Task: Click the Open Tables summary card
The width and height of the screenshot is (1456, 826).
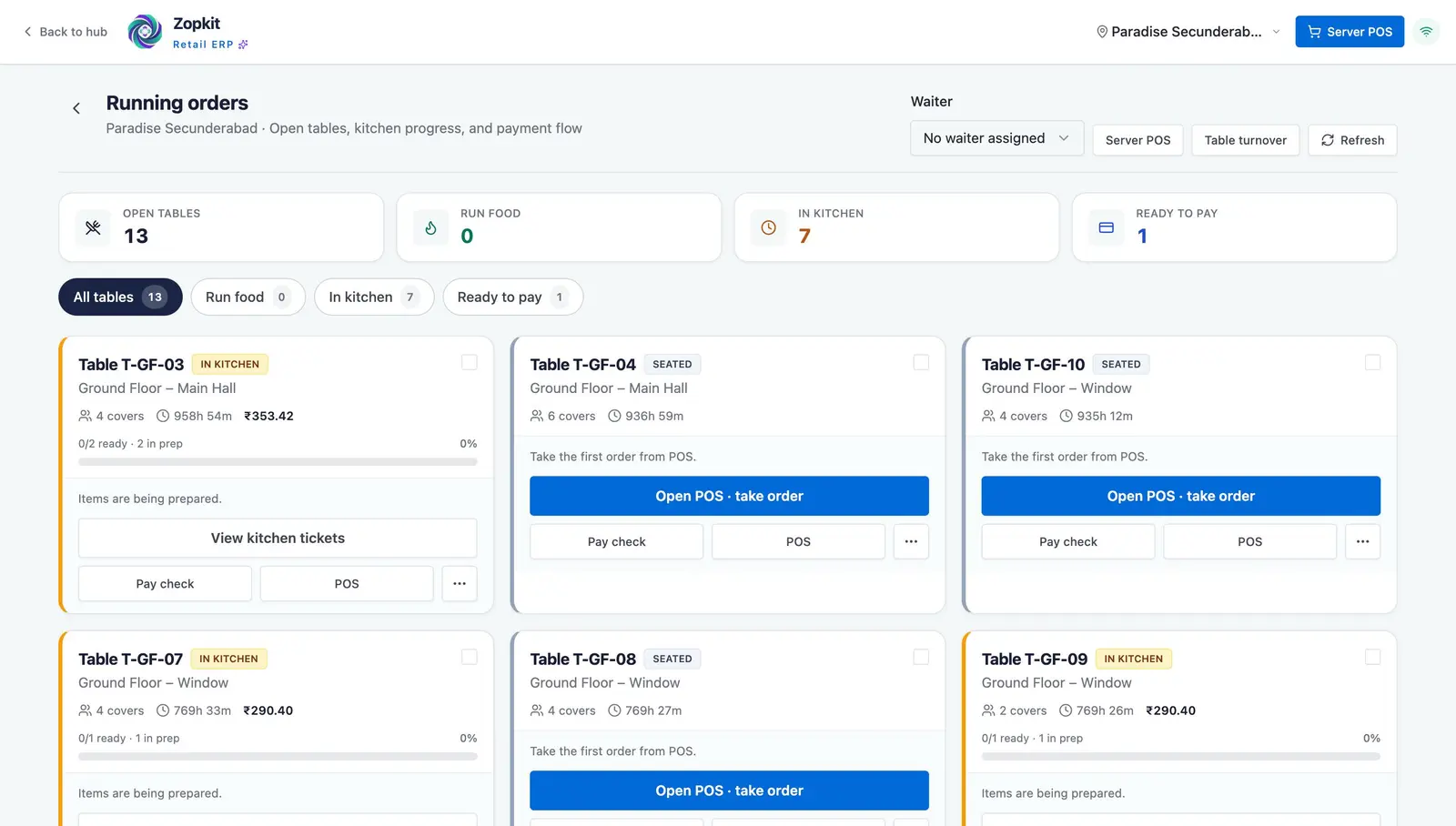Action: click(x=221, y=227)
